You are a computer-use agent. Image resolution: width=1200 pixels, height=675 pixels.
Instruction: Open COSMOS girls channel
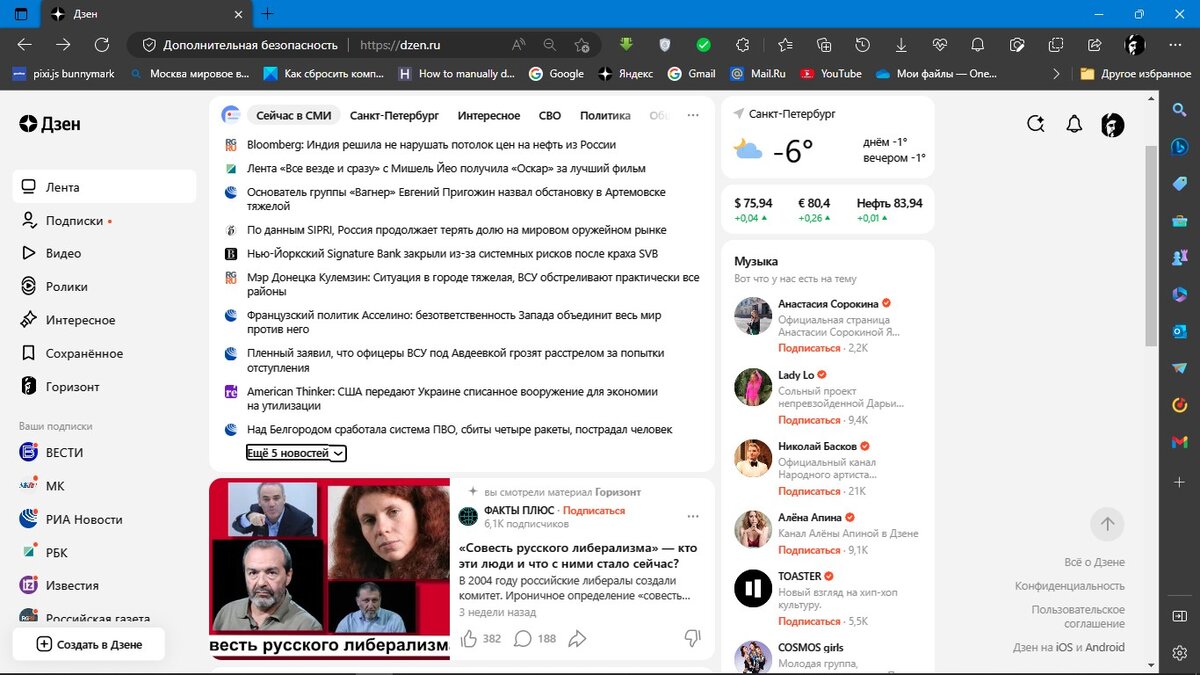pos(810,647)
